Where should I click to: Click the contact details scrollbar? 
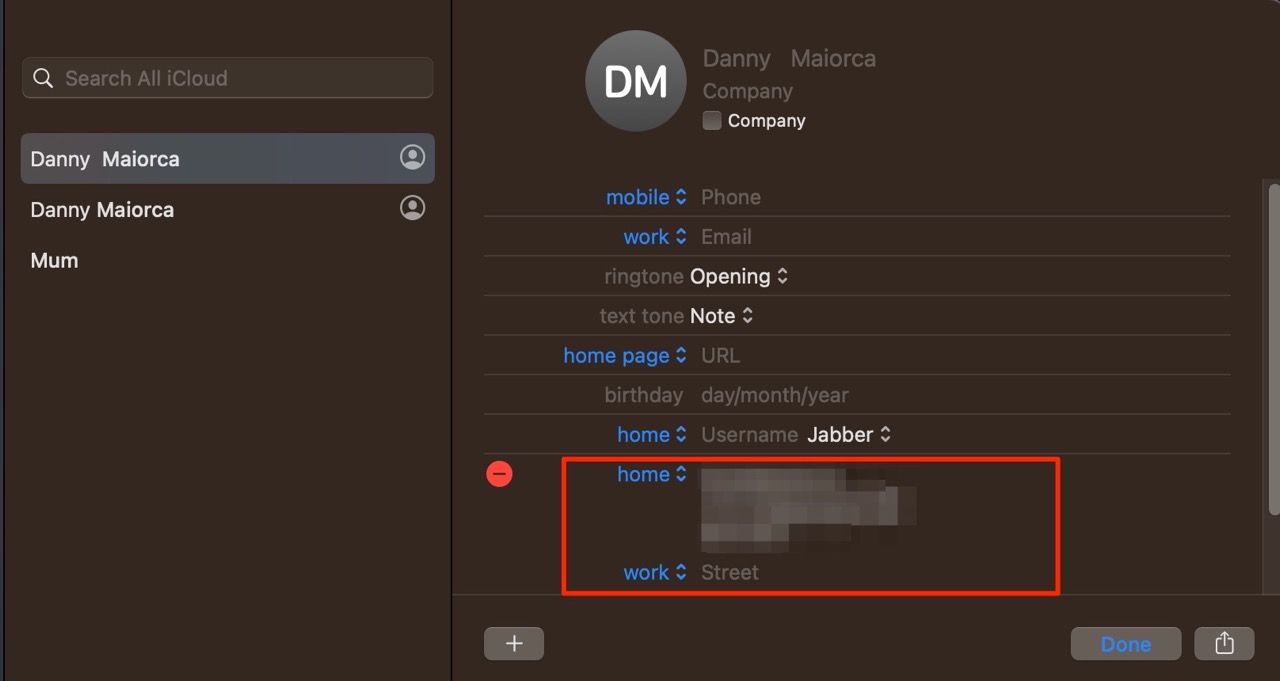[x=1273, y=350]
